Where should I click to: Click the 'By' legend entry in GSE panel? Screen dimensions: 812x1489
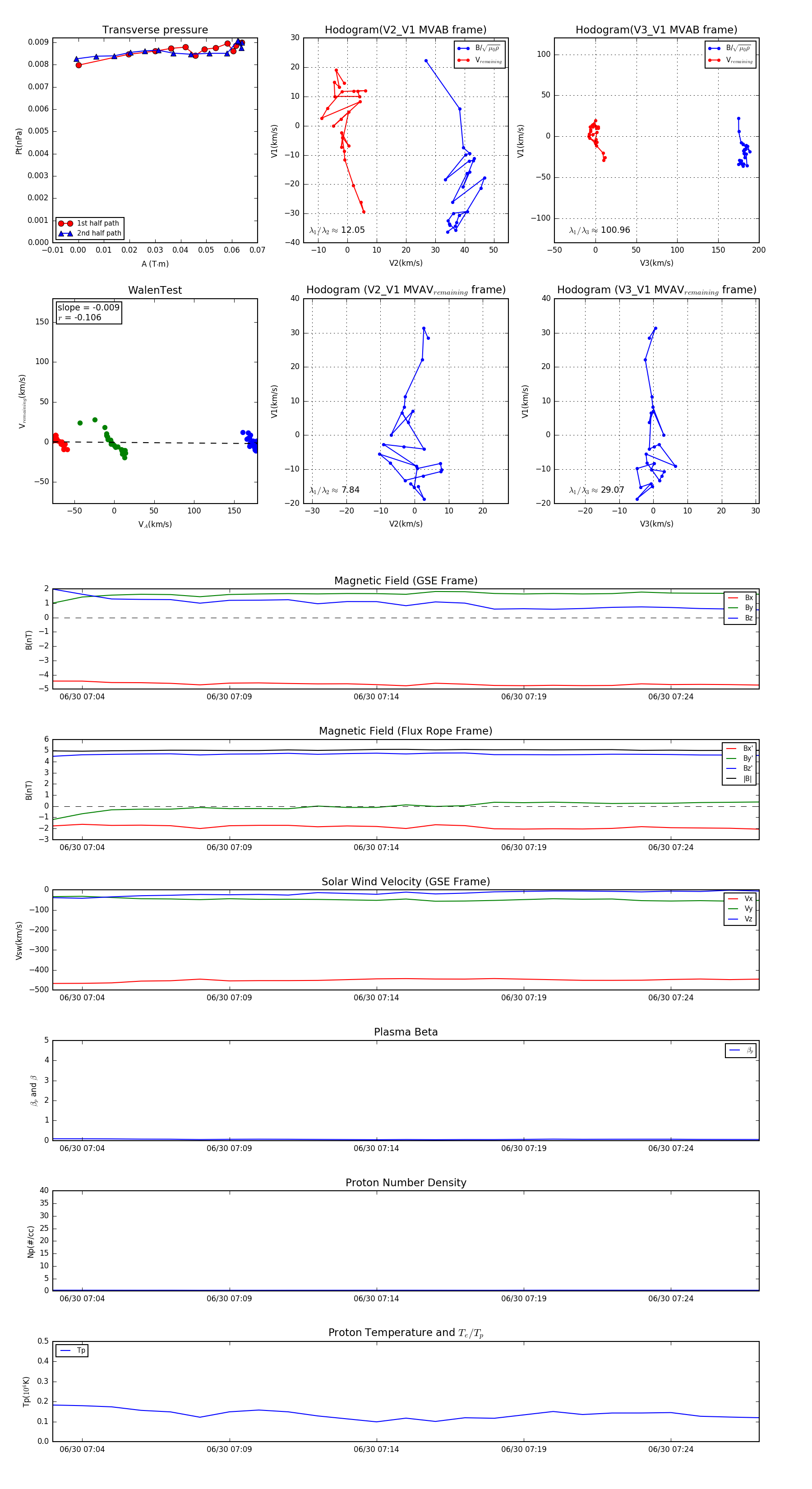click(748, 608)
